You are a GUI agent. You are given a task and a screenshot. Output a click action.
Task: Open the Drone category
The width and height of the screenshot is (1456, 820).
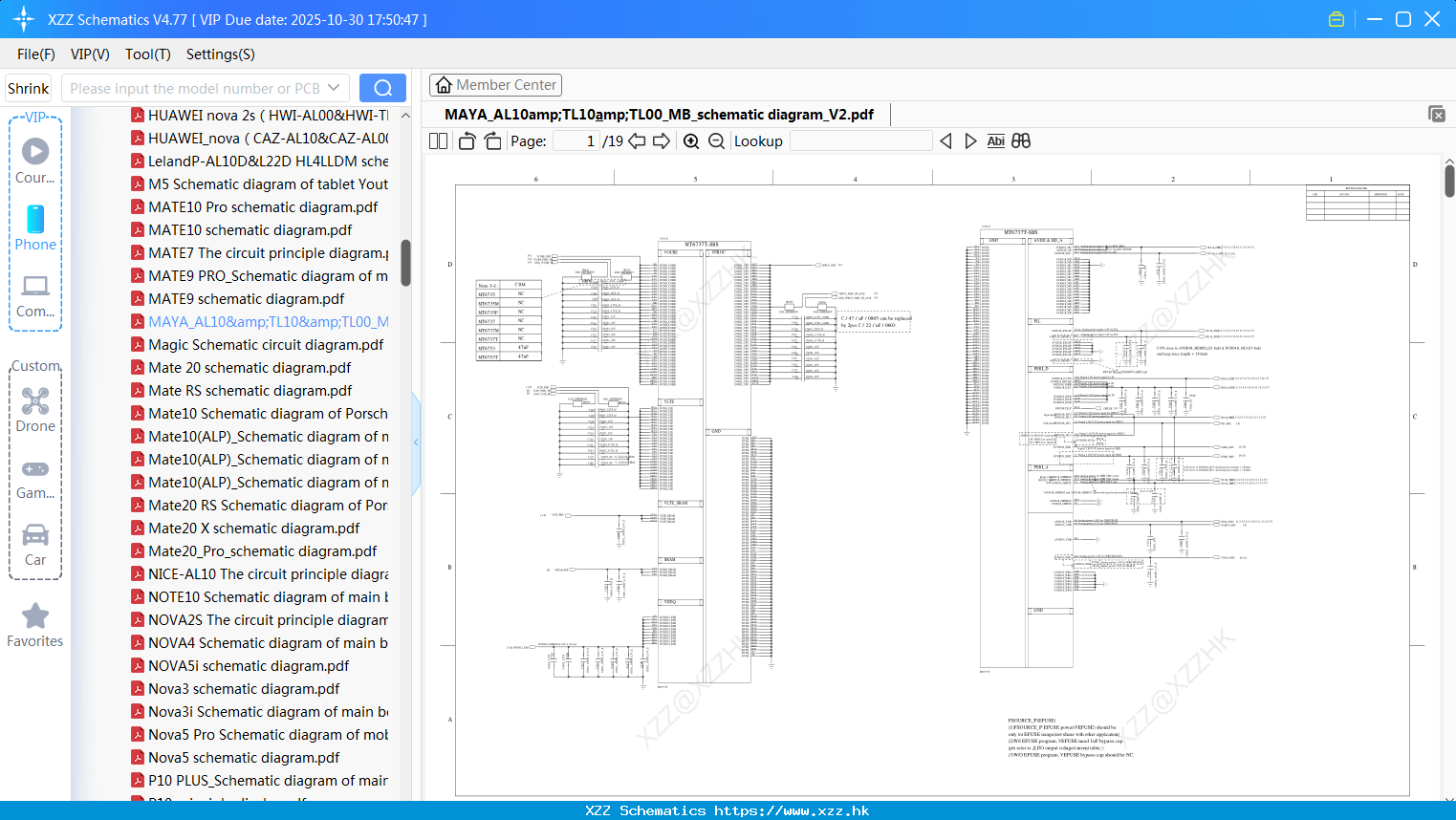35,410
